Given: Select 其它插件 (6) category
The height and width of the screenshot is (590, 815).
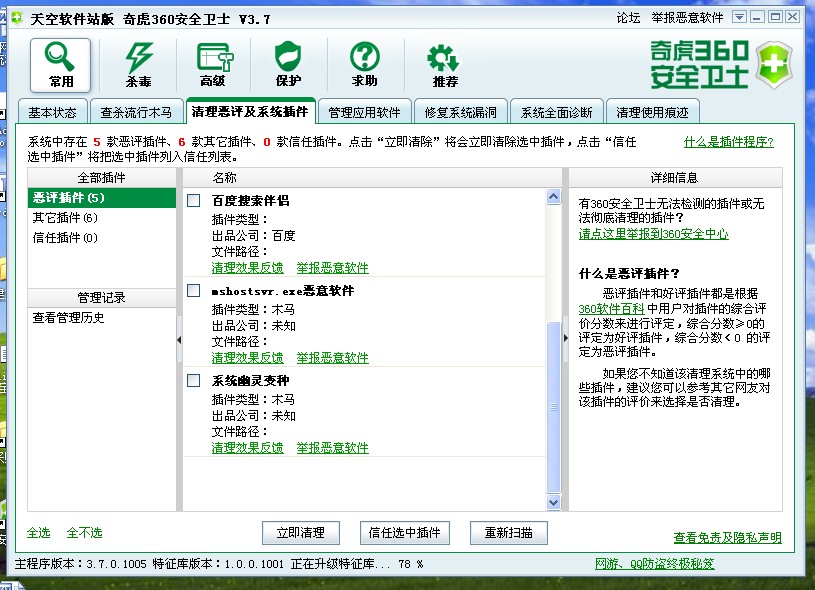Looking at the screenshot, I should 102,217.
